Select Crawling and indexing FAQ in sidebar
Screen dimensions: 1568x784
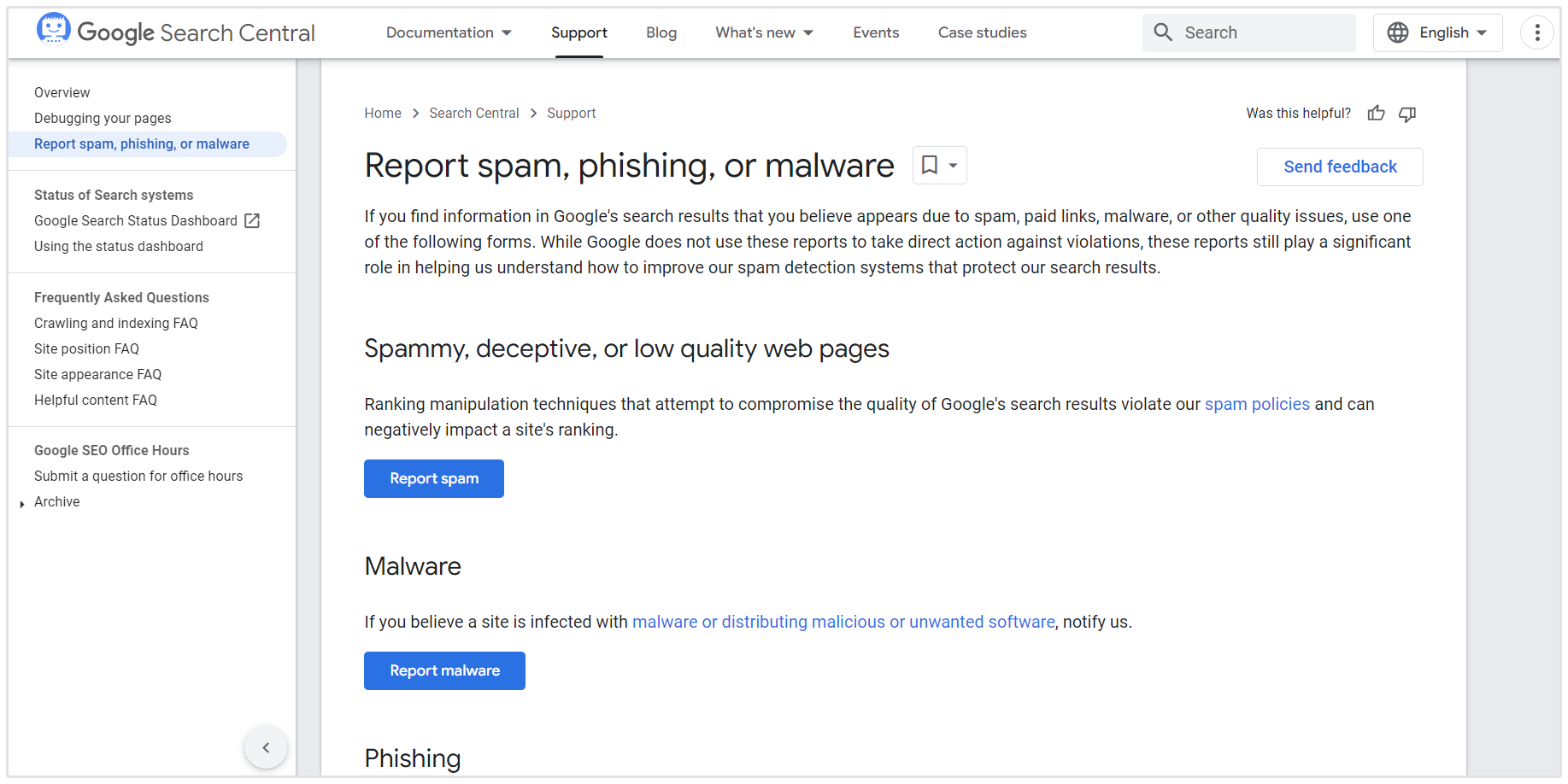click(x=116, y=323)
